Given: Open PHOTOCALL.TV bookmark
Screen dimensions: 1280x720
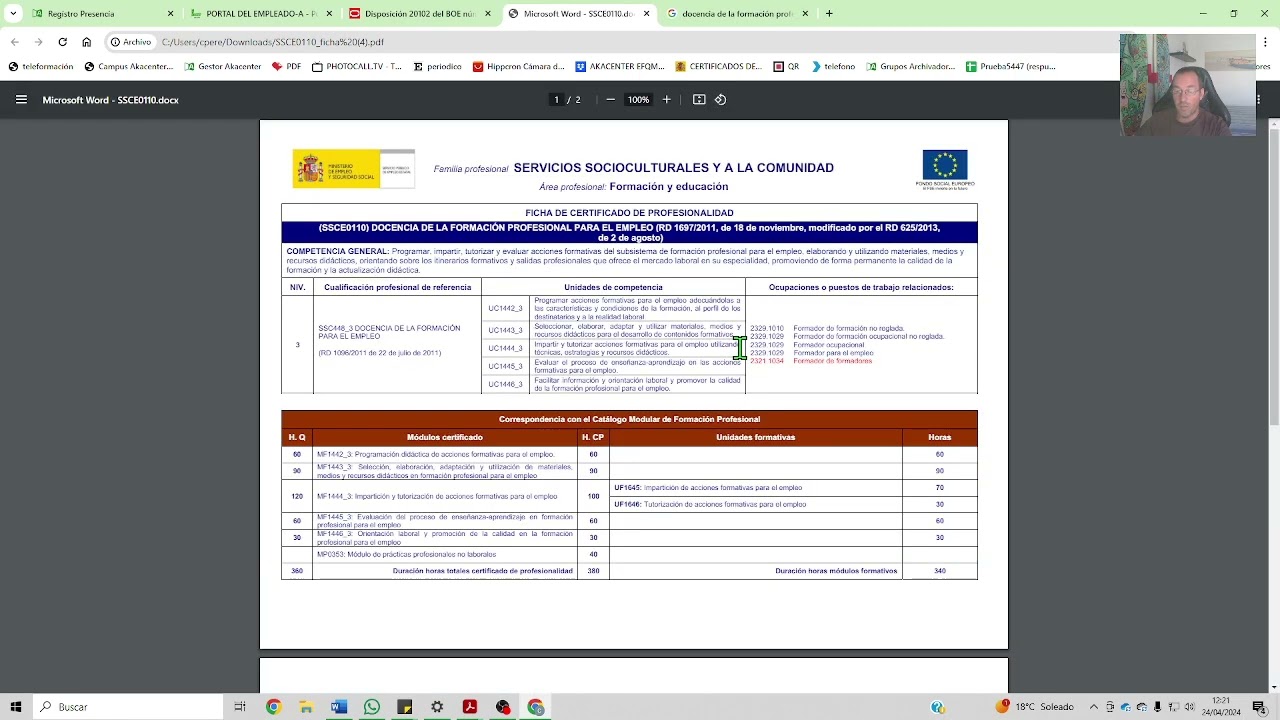Looking at the screenshot, I should coord(357,67).
